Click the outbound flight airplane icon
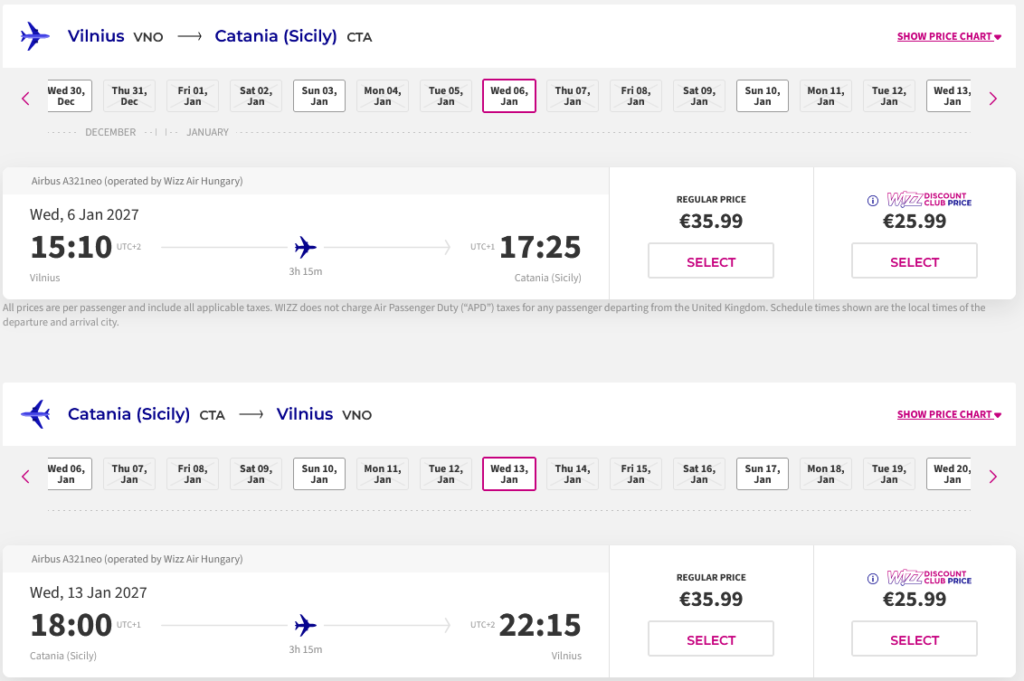Screen dimensions: 1024x681 35,37
